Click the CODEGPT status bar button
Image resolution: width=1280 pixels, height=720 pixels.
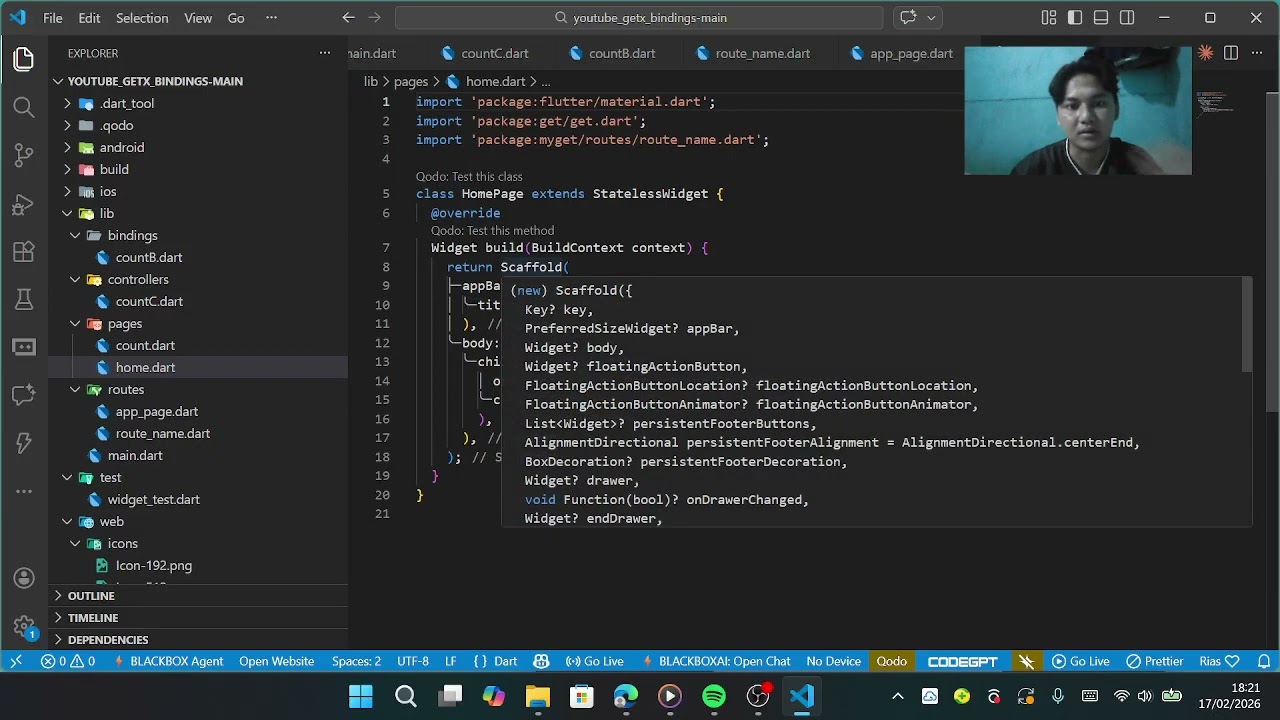point(962,661)
